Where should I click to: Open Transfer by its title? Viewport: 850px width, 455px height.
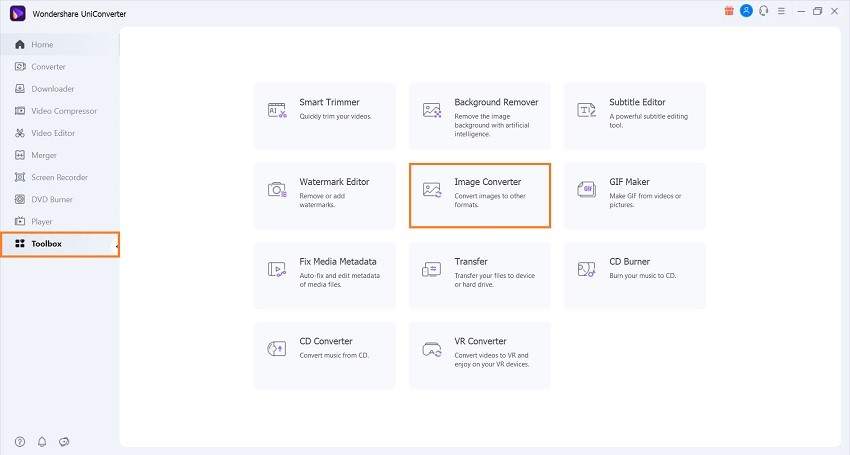[471, 261]
